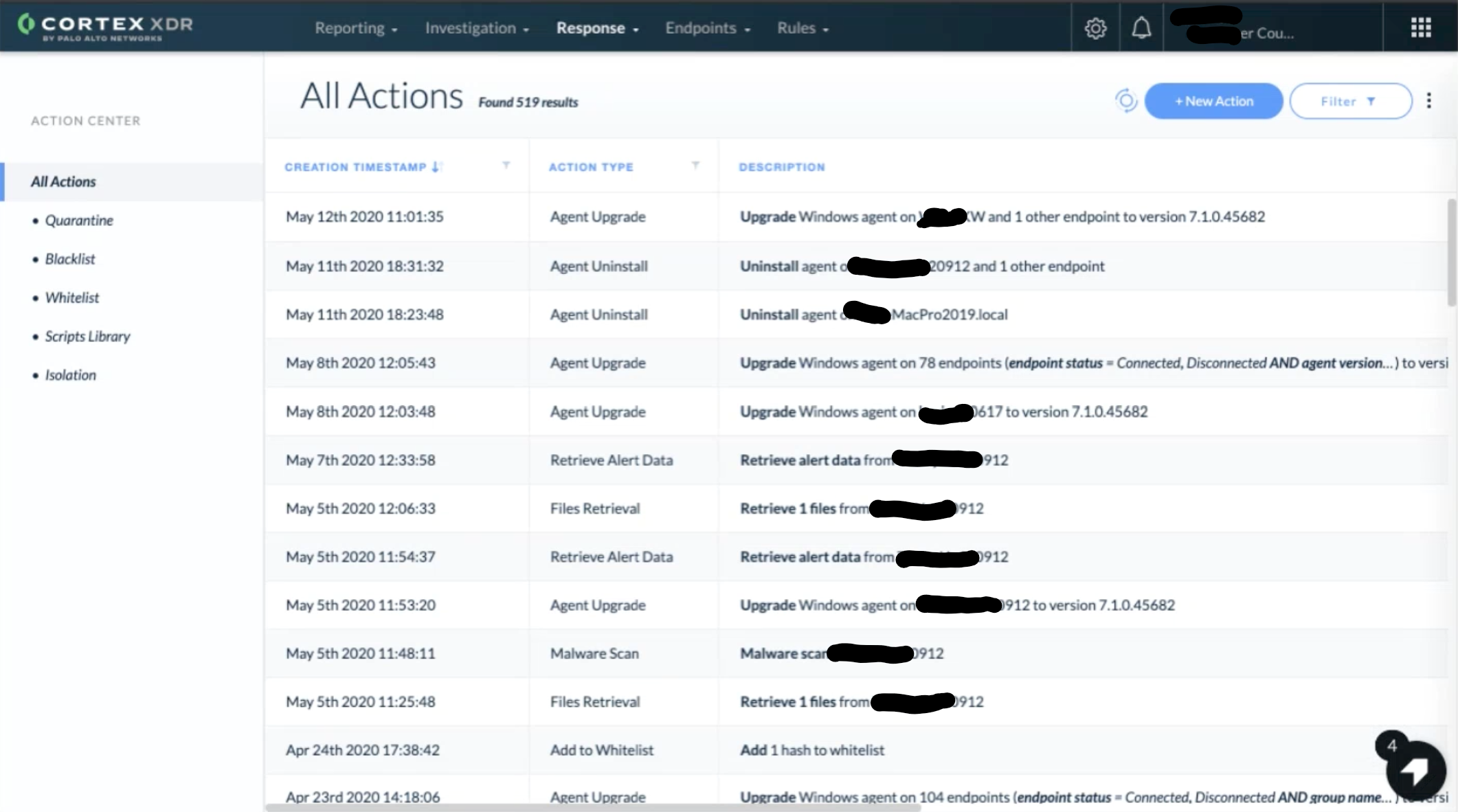Expand the Reporting dropdown menu
Viewport: 1458px width, 812px height.
pos(356,28)
